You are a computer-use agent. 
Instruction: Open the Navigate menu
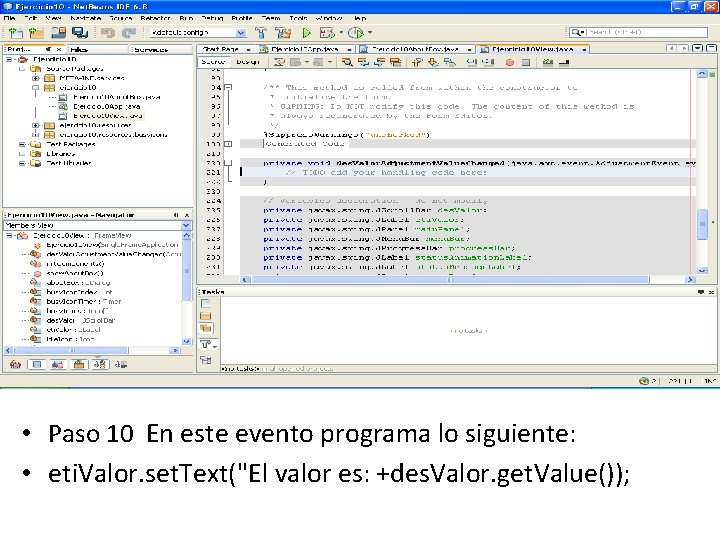[85, 18]
